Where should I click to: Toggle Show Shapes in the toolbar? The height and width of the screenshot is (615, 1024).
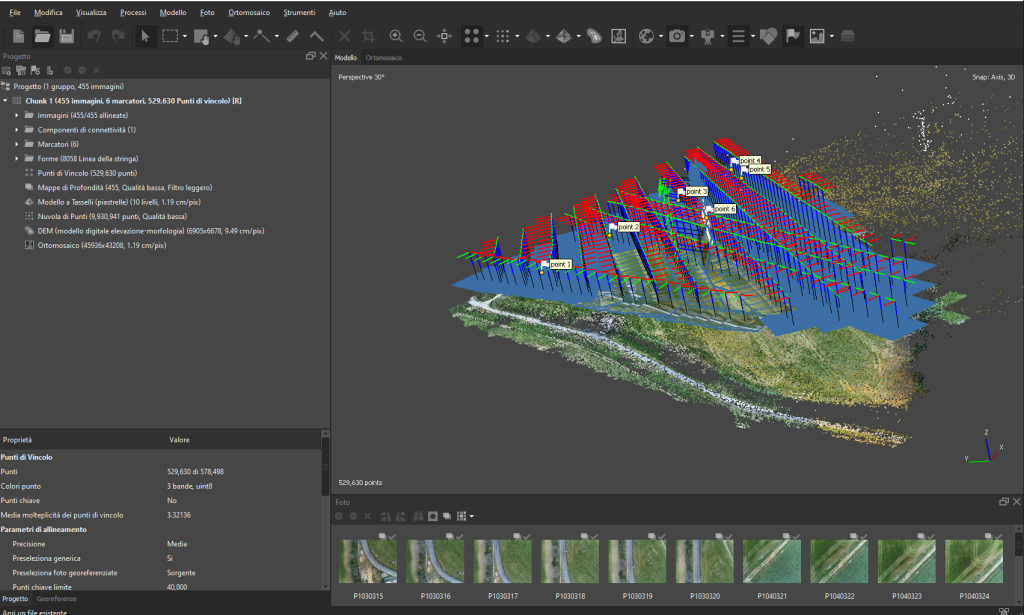[x=769, y=37]
